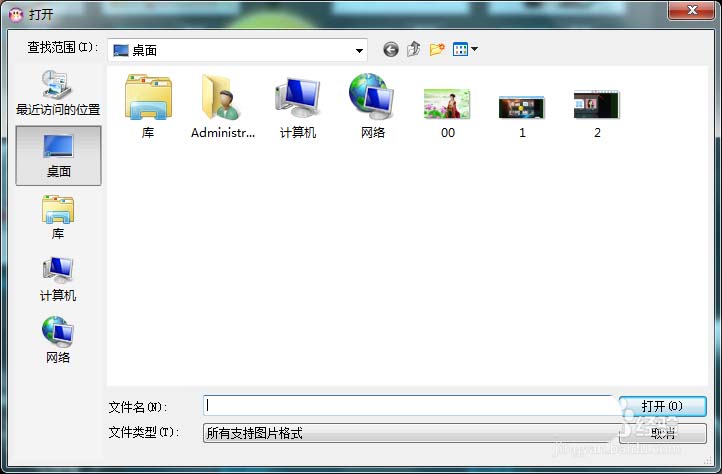Go back using the toolbar back arrow
Image resolution: width=722 pixels, height=474 pixels.
click(x=391, y=49)
